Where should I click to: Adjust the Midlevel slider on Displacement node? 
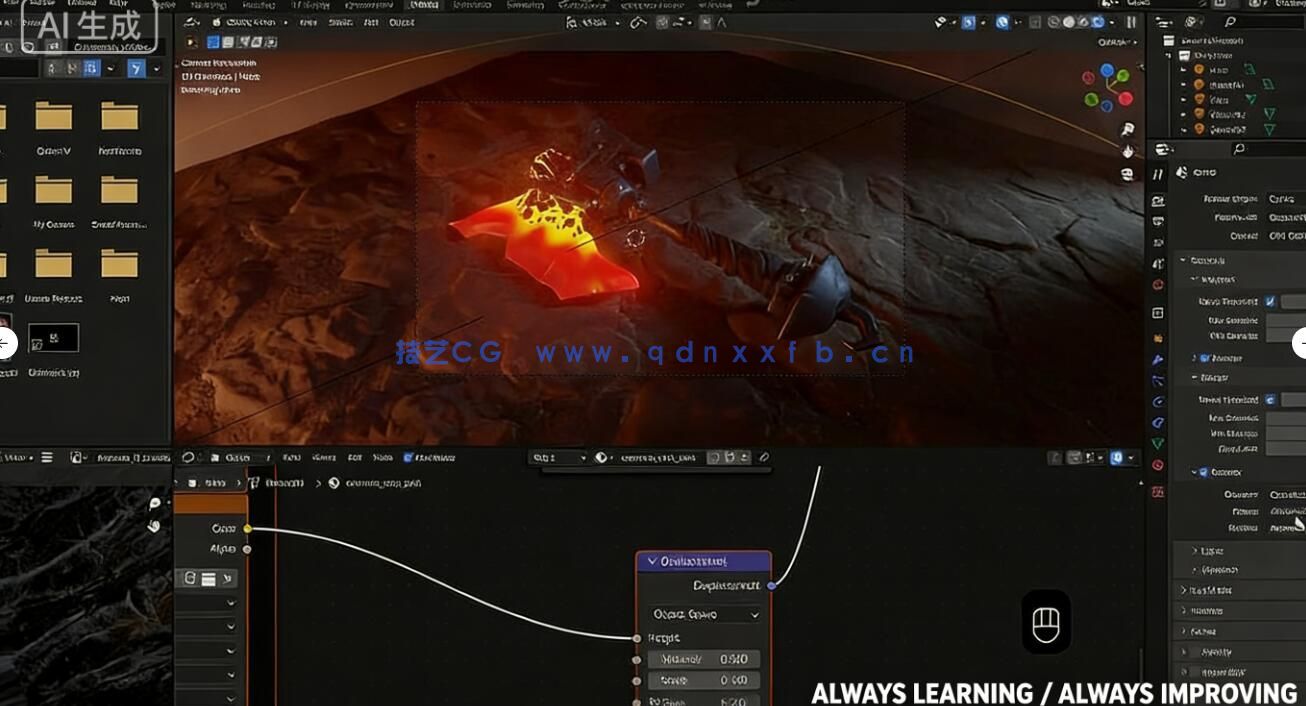(x=703, y=659)
